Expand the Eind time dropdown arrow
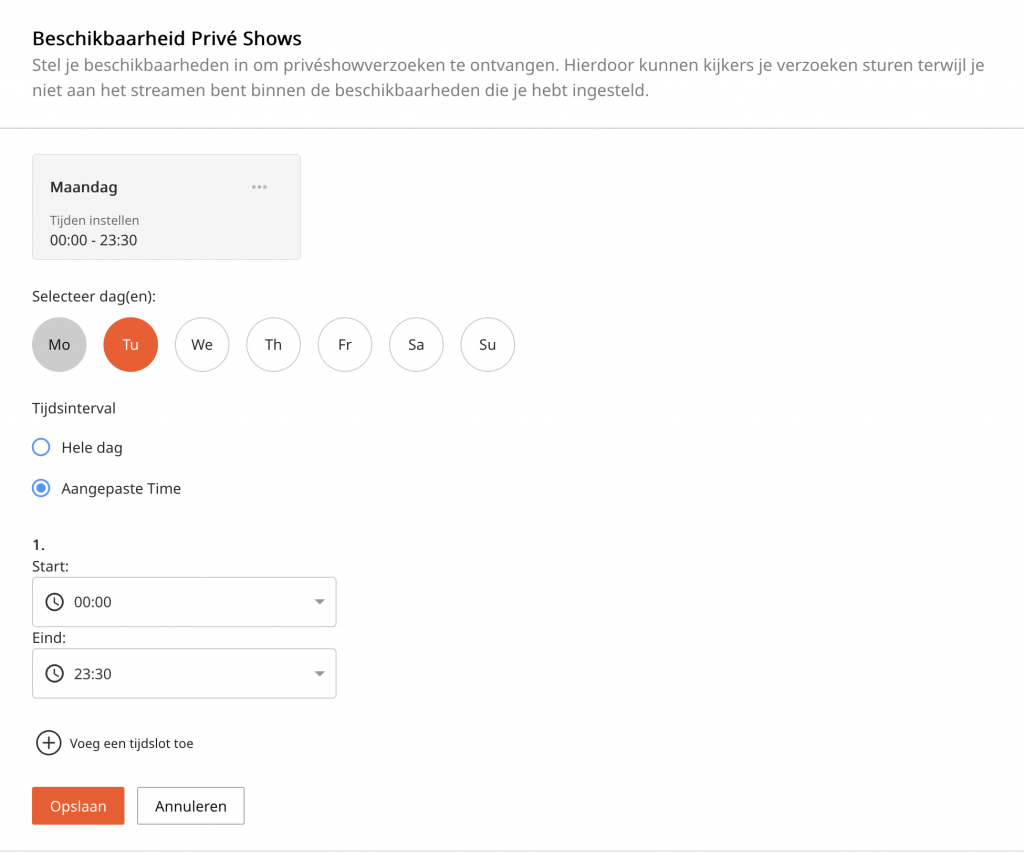The width and height of the screenshot is (1024, 852). pyautogui.click(x=319, y=674)
